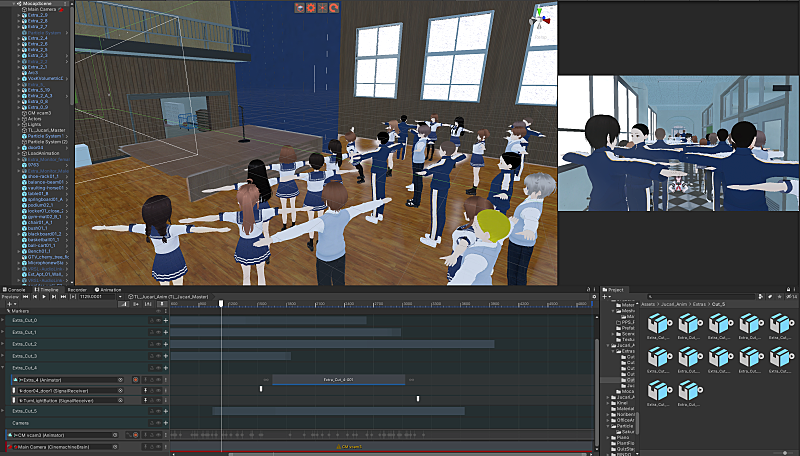Toggle Markers track visibility eye
The width and height of the screenshot is (800, 456).
coord(159,311)
